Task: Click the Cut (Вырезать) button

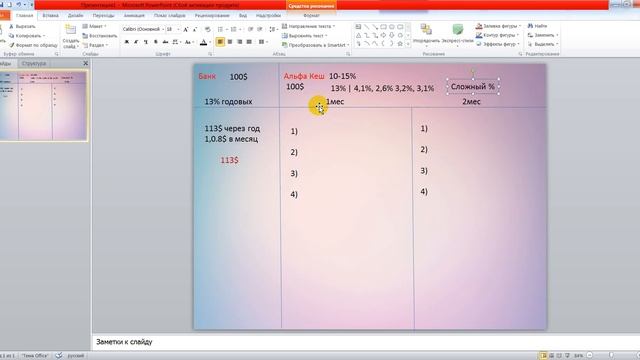Action: 23,27
